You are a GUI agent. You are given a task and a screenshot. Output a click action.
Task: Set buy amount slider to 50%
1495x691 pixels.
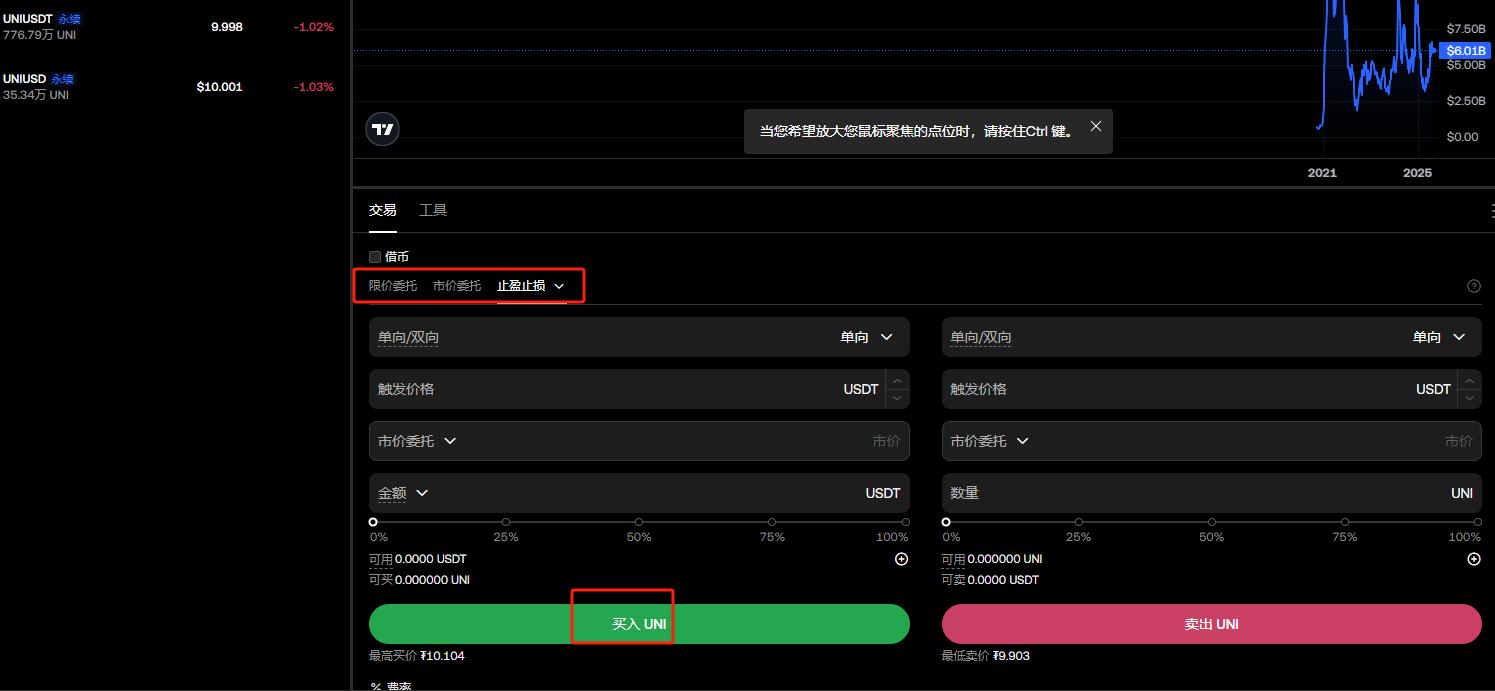639,522
